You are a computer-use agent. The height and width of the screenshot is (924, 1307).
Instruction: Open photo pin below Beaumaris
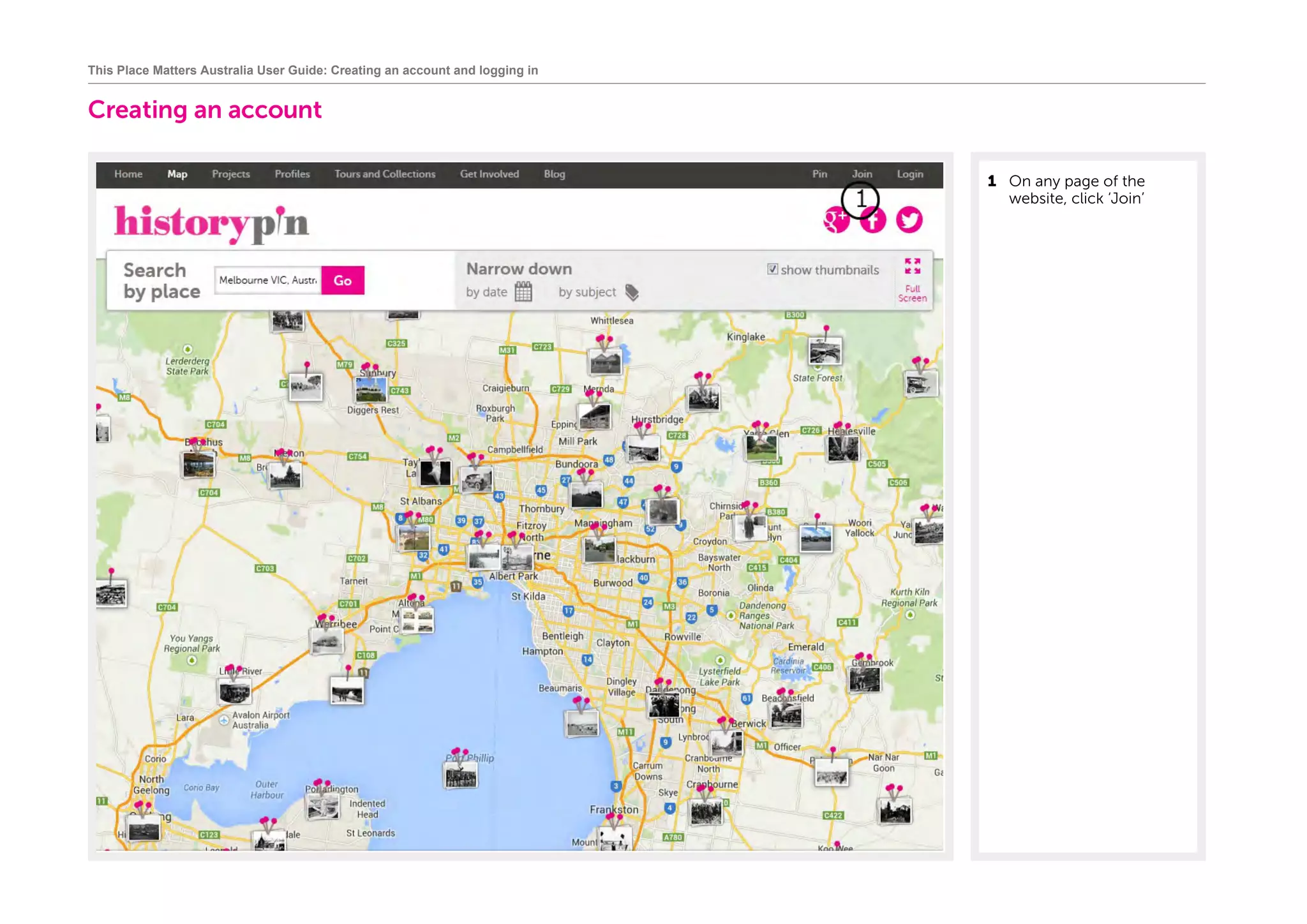tap(582, 723)
